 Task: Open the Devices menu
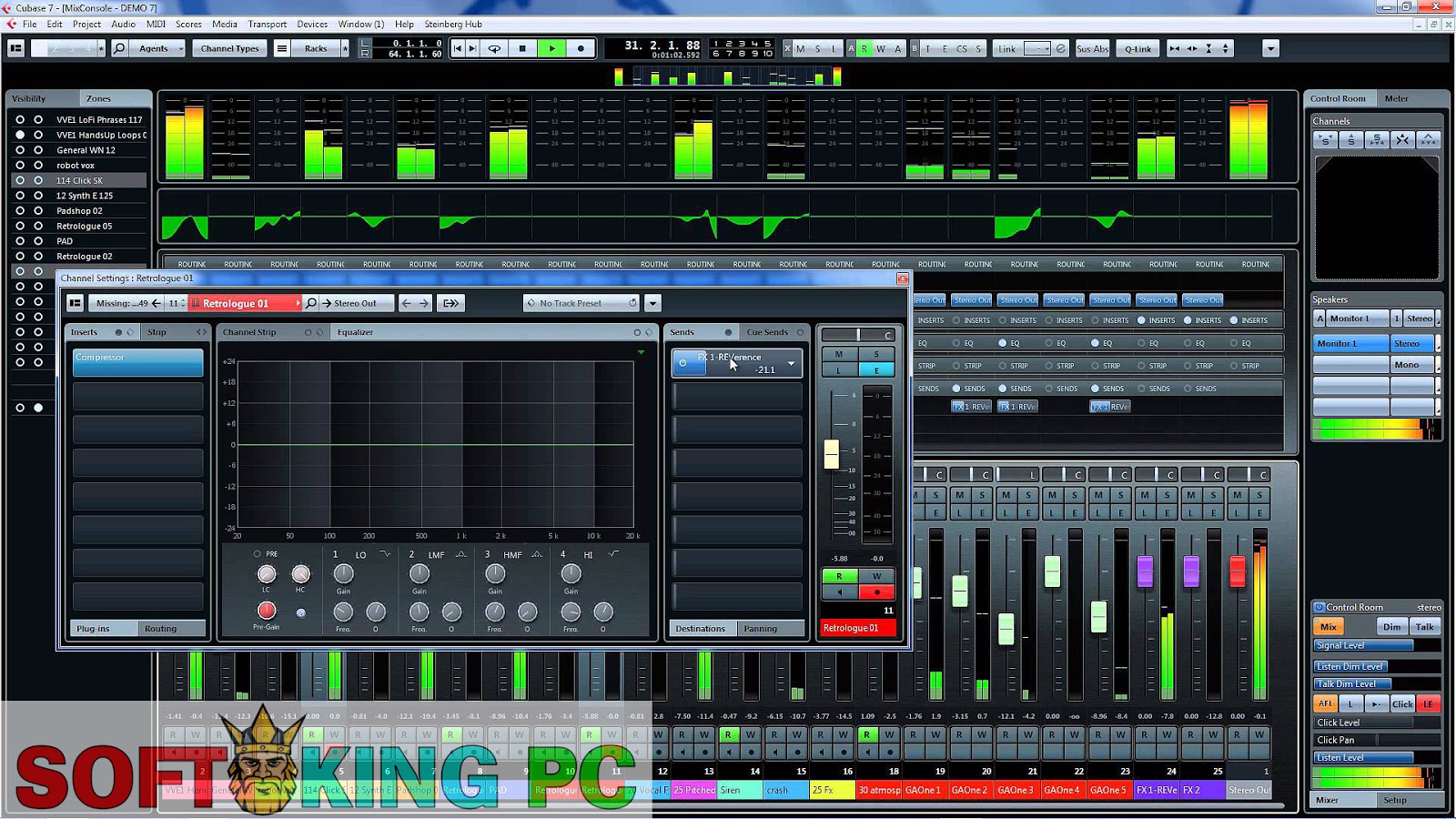coord(312,24)
